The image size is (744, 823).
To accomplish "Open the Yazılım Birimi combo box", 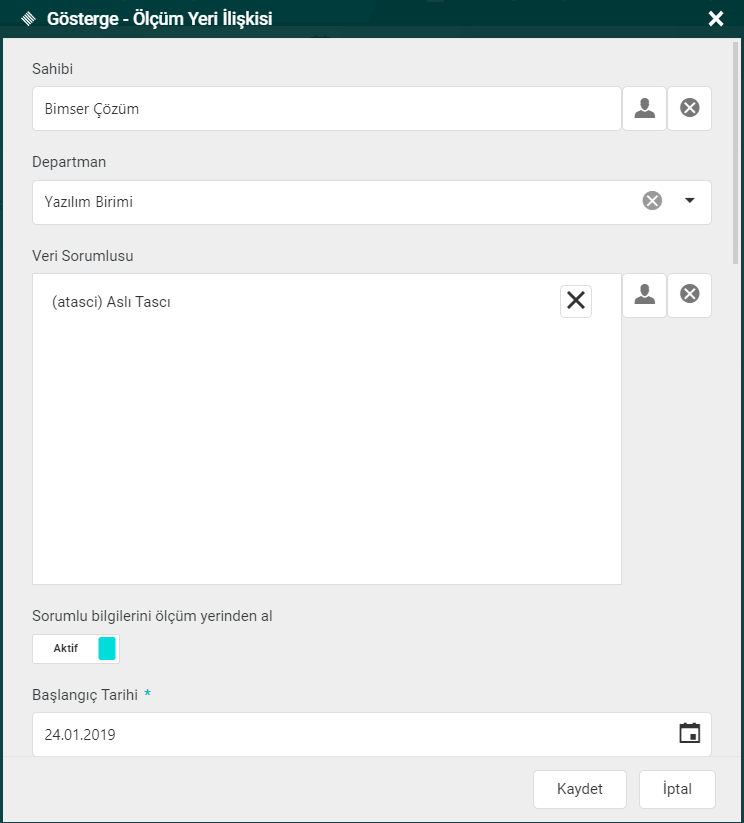I will (x=330, y=202).
